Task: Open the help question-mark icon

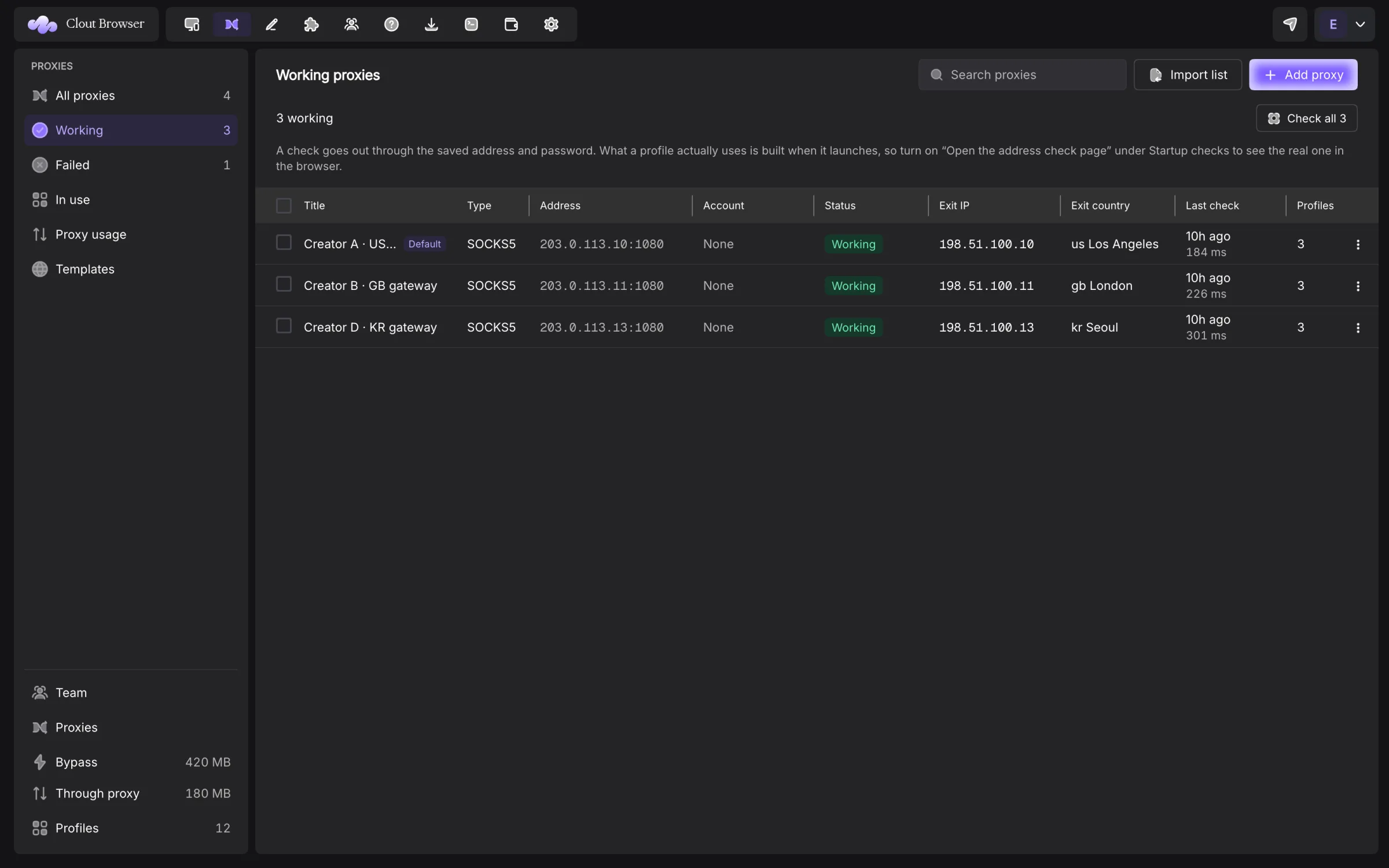Action: (x=391, y=24)
